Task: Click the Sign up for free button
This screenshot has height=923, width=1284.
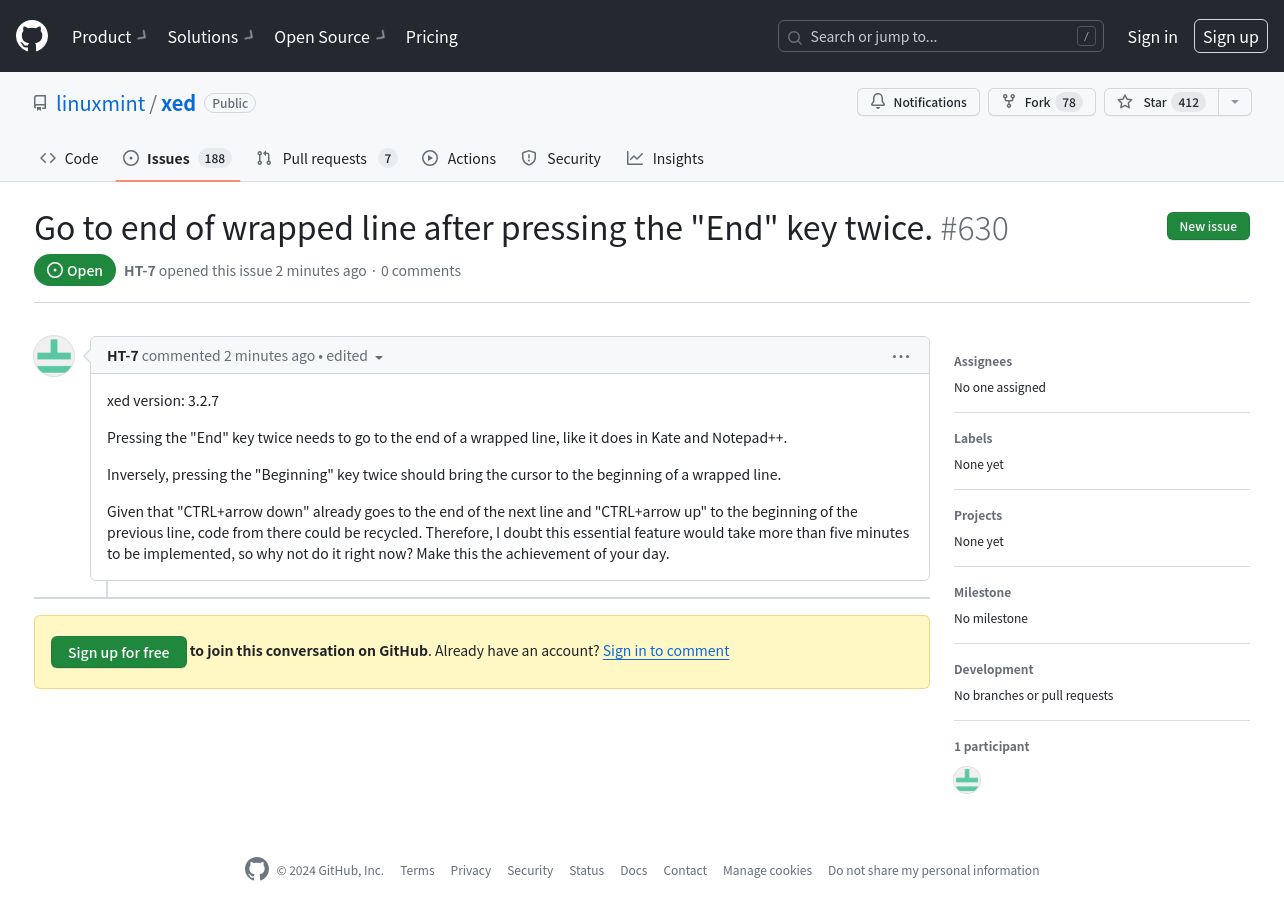Action: (x=119, y=652)
